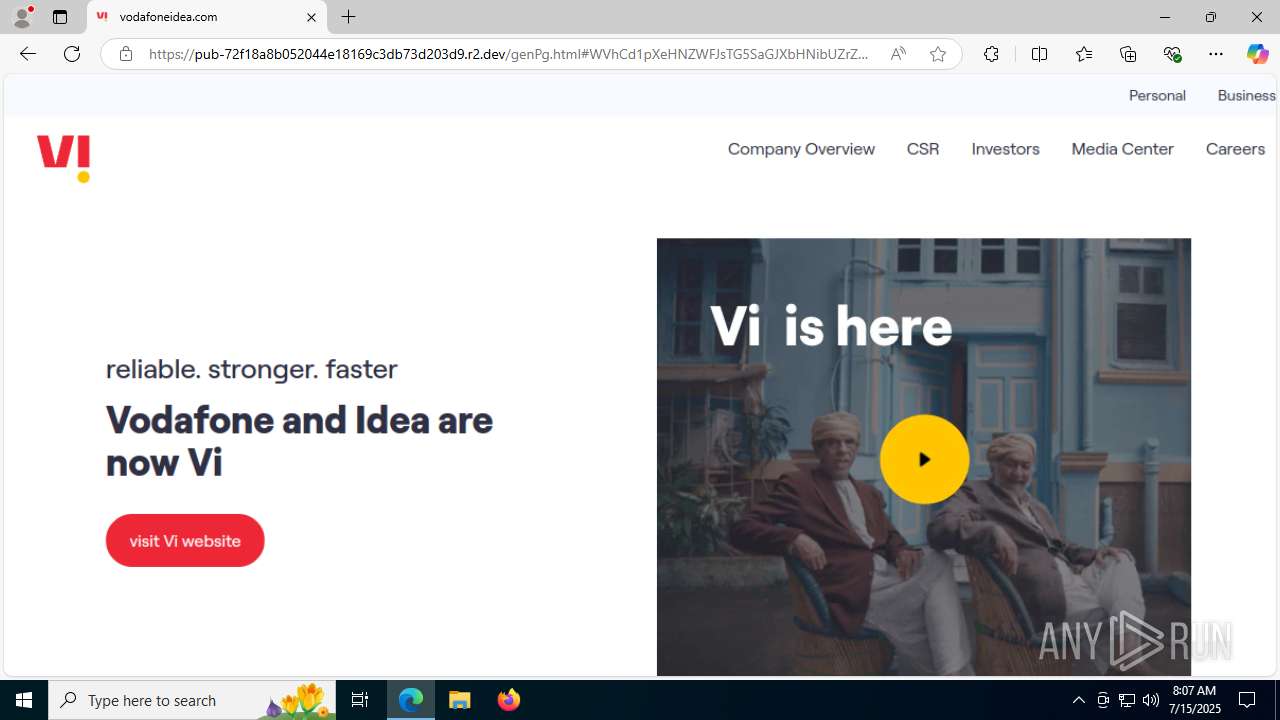The width and height of the screenshot is (1280, 720).
Task: Play the Vi is here video
Action: click(x=924, y=459)
